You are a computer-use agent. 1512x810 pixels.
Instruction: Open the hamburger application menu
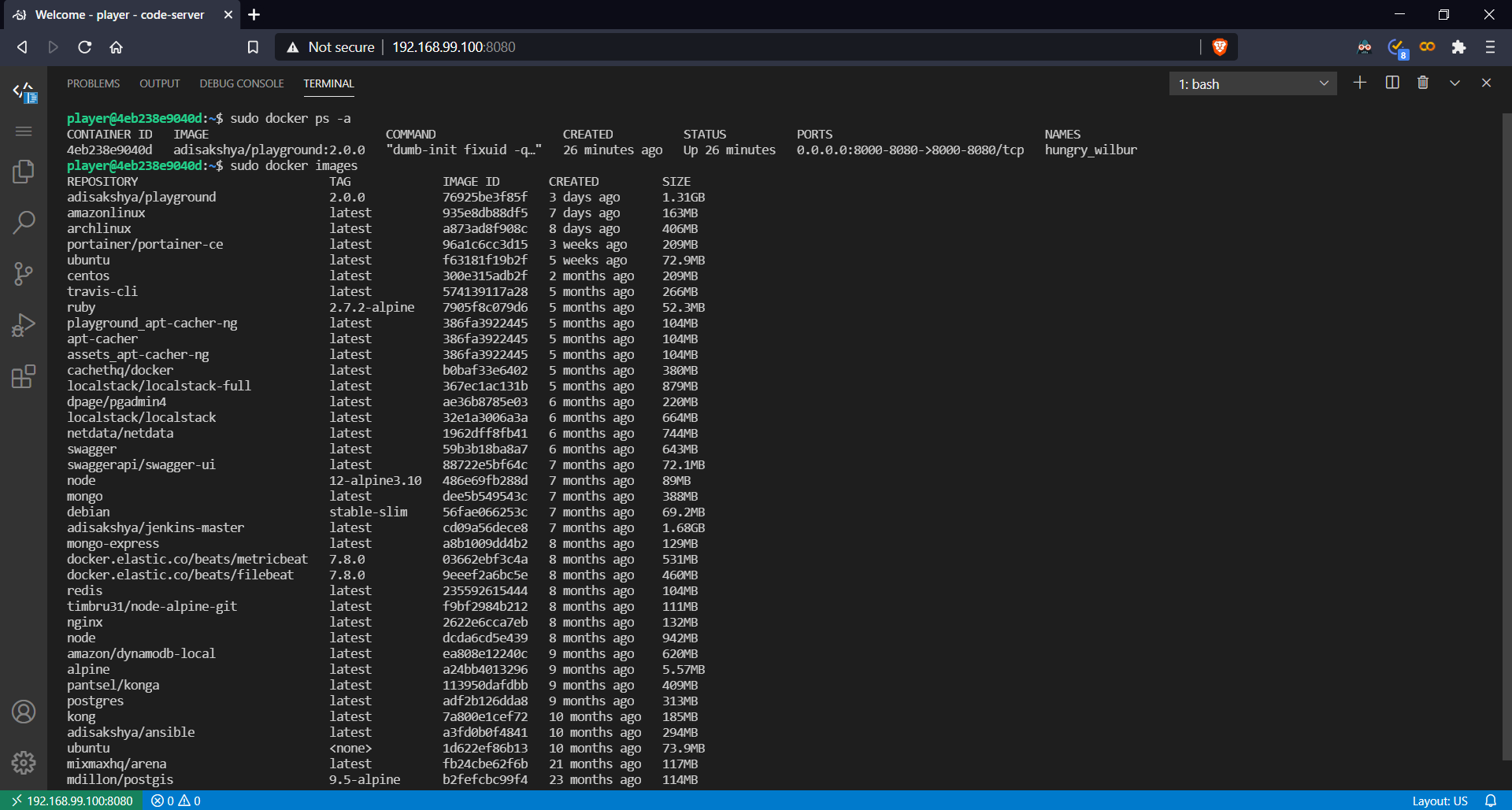point(24,131)
